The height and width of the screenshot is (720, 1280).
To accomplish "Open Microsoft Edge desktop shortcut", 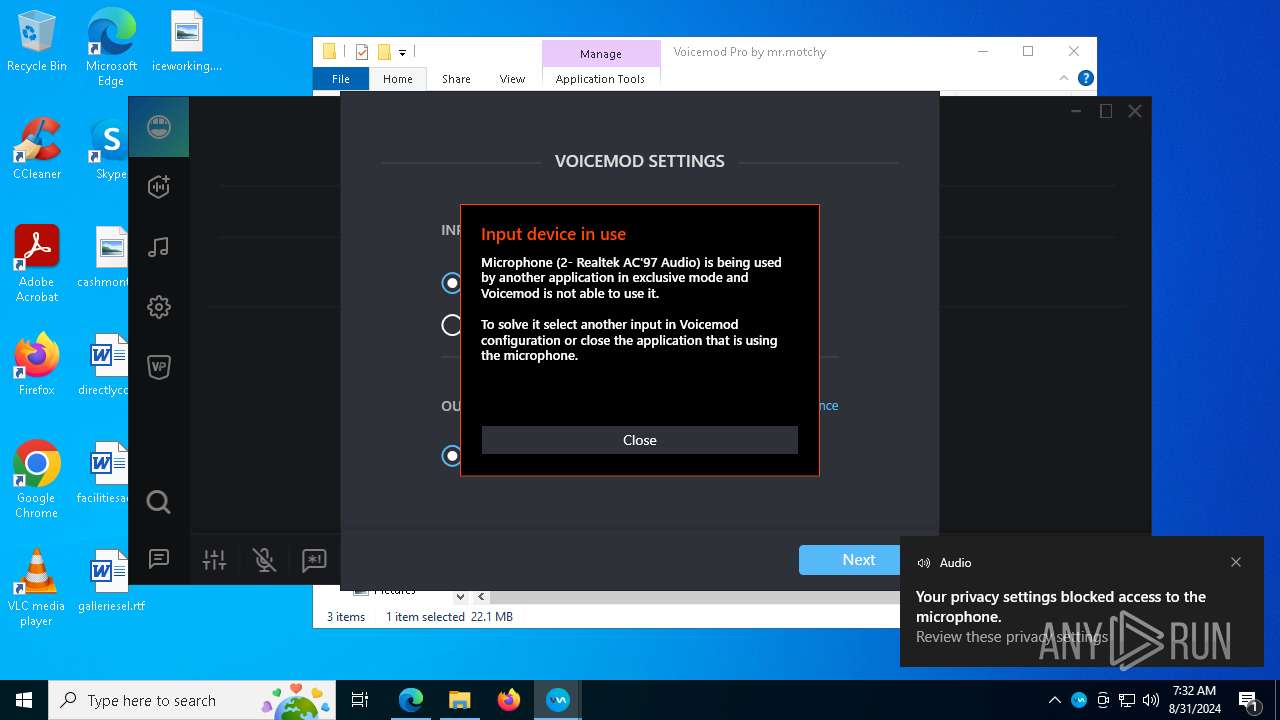I will pos(111,47).
